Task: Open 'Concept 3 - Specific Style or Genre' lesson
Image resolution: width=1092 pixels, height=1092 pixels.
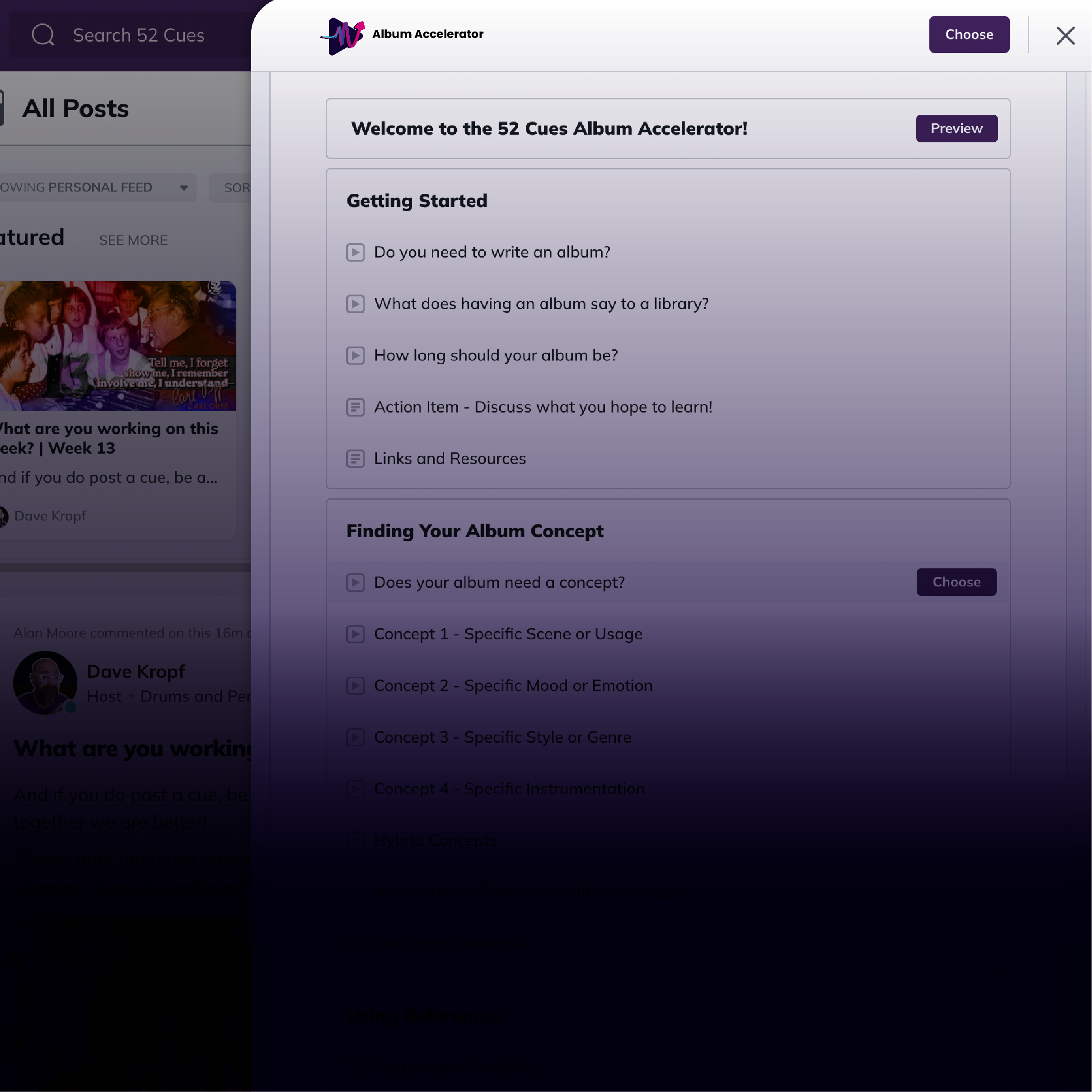Action: click(502, 737)
